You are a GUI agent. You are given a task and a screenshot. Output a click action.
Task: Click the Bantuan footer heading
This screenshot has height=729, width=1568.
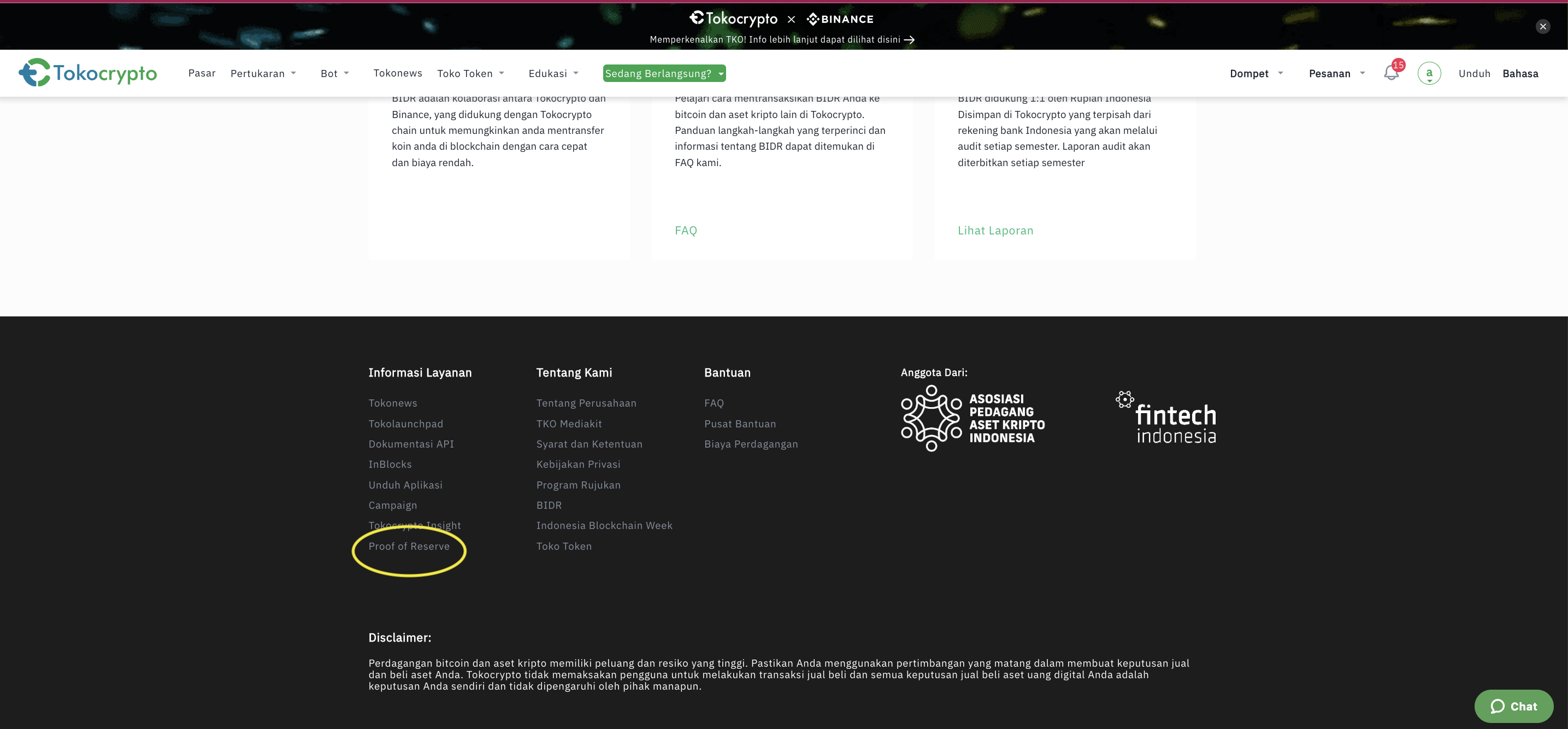(x=727, y=373)
